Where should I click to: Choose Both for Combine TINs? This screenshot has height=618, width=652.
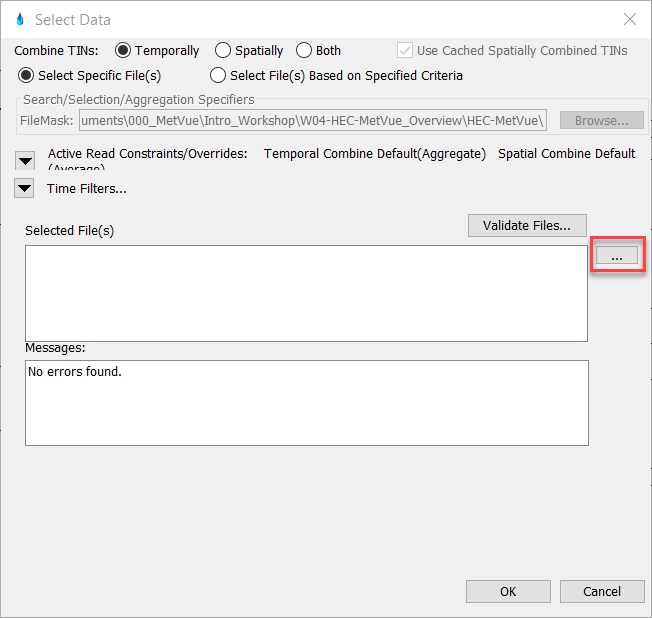(304, 50)
